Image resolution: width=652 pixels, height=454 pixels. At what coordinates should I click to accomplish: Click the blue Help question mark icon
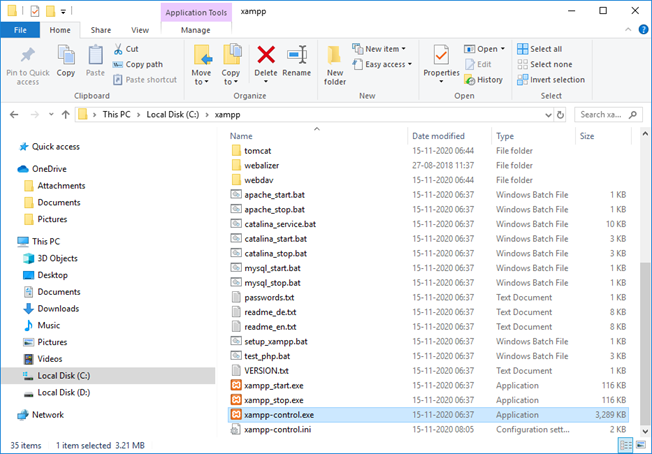(643, 30)
